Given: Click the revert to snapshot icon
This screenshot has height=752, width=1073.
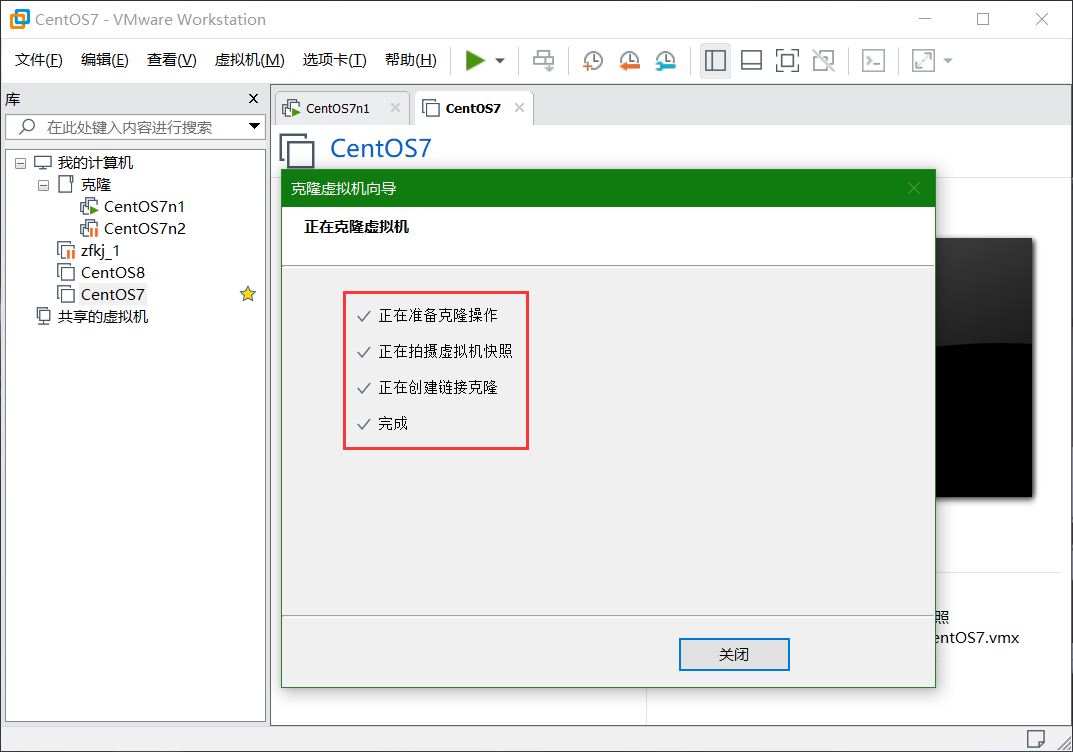Looking at the screenshot, I should point(629,60).
